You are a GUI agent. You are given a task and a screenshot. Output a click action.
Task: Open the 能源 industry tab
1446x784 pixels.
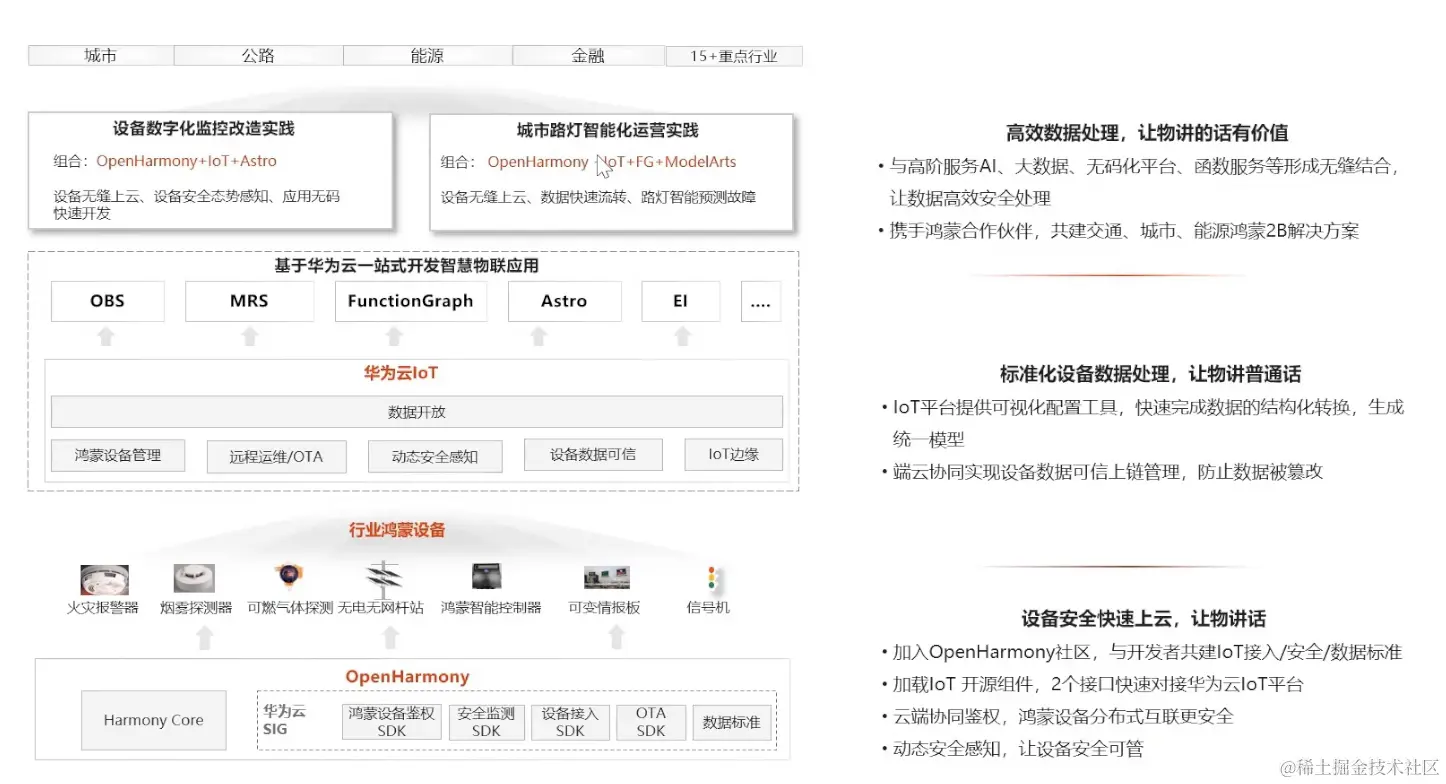[427, 56]
